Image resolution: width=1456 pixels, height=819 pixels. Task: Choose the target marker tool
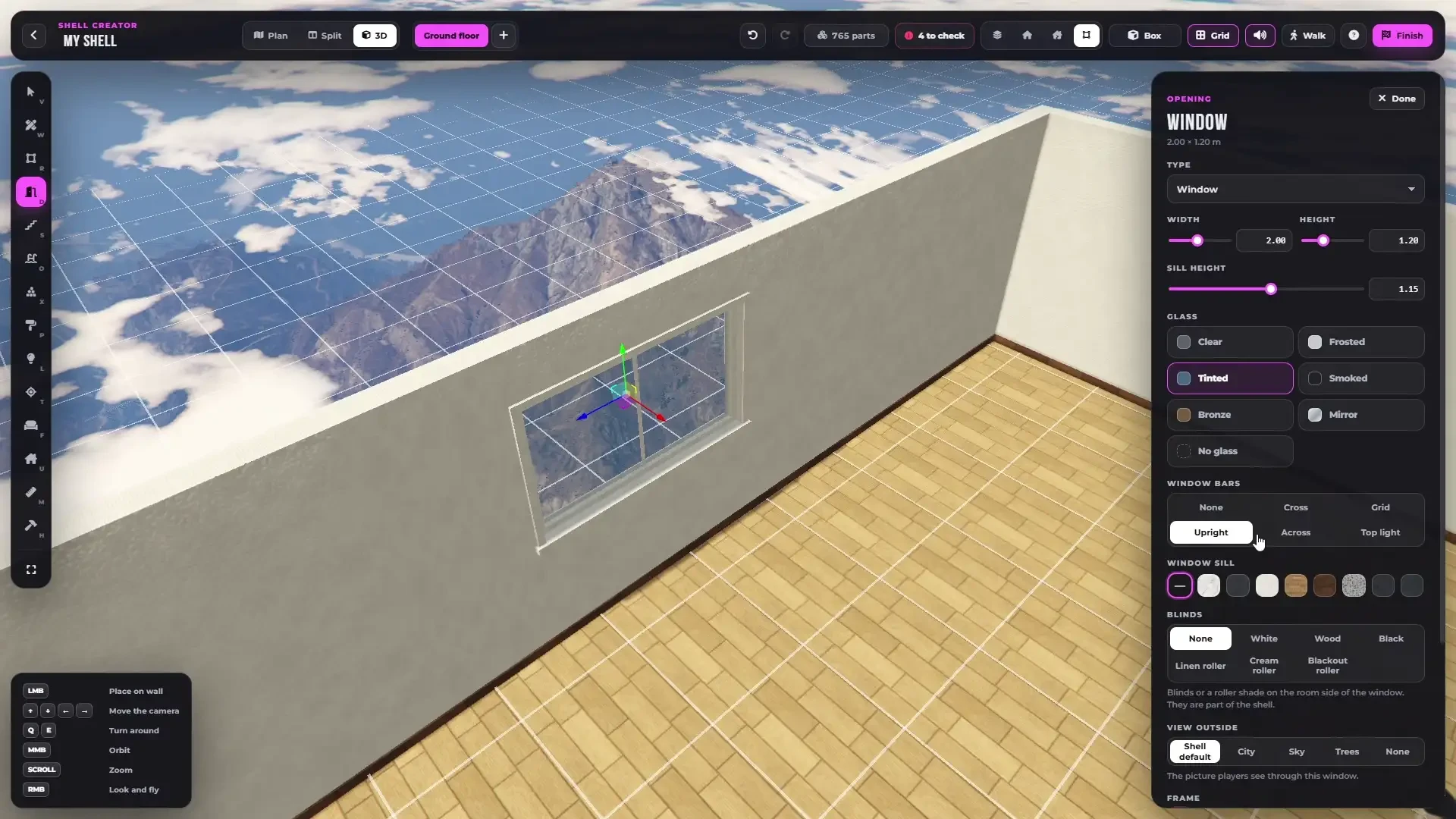(x=31, y=392)
